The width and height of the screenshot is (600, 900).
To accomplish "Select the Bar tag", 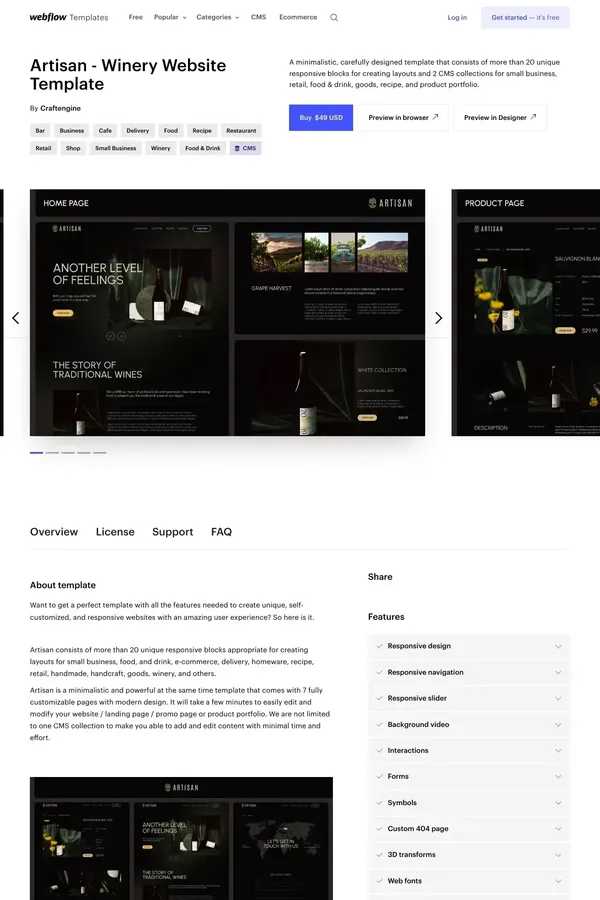I will pyautogui.click(x=40, y=130).
